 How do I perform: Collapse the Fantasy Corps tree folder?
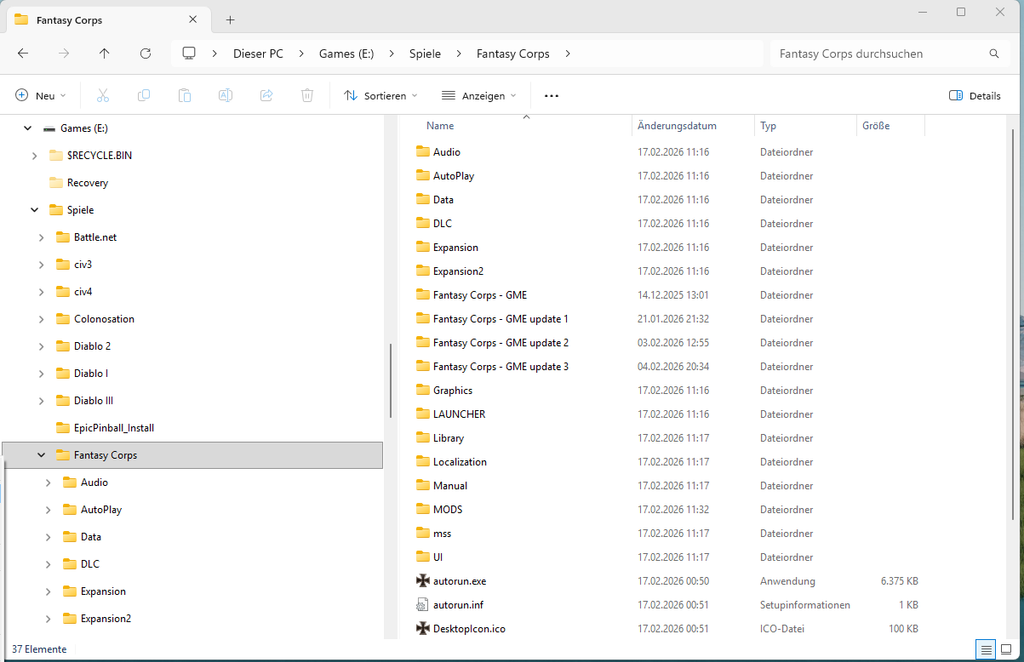pos(41,455)
